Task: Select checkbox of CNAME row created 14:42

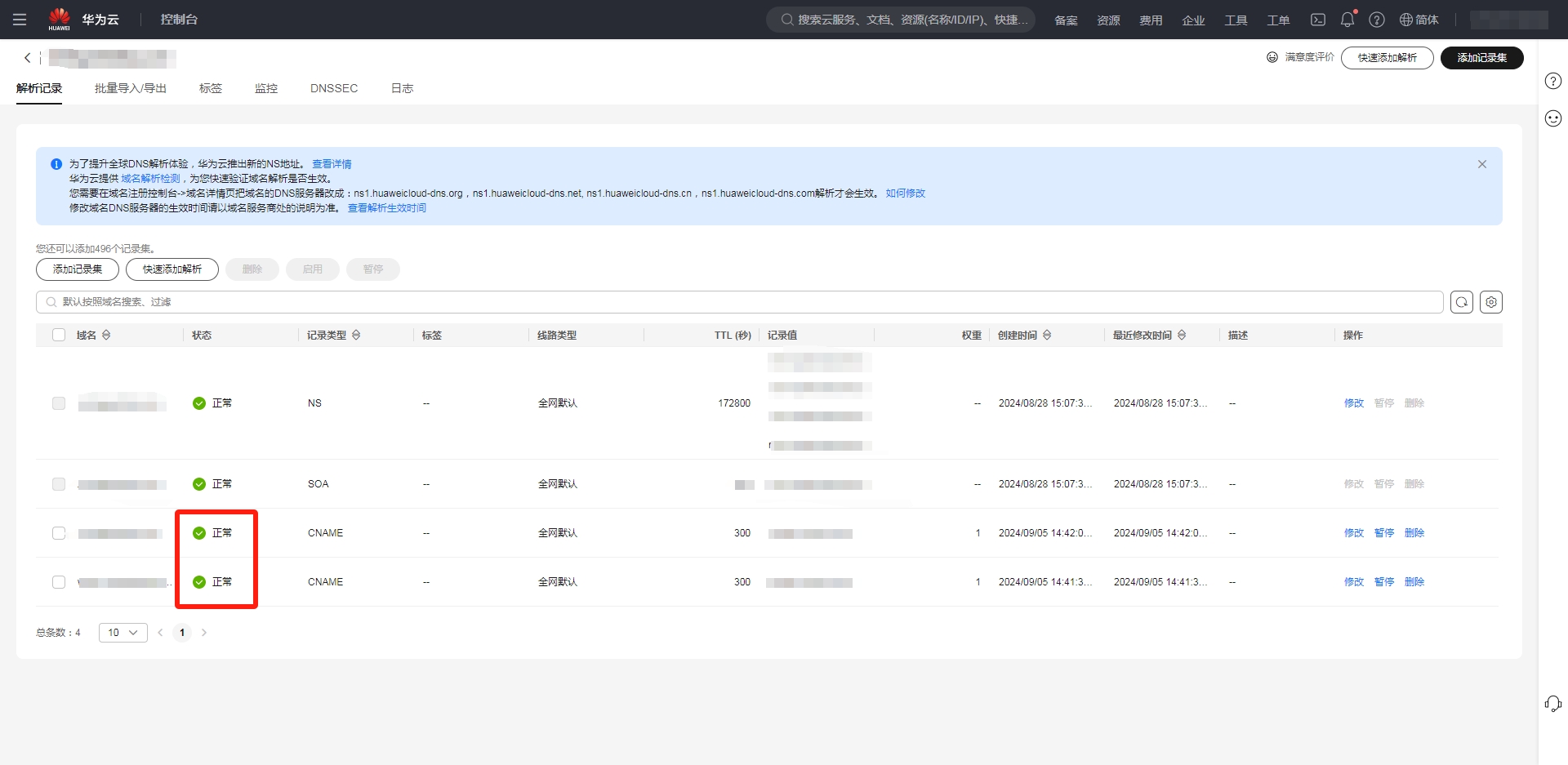Action: coord(59,533)
